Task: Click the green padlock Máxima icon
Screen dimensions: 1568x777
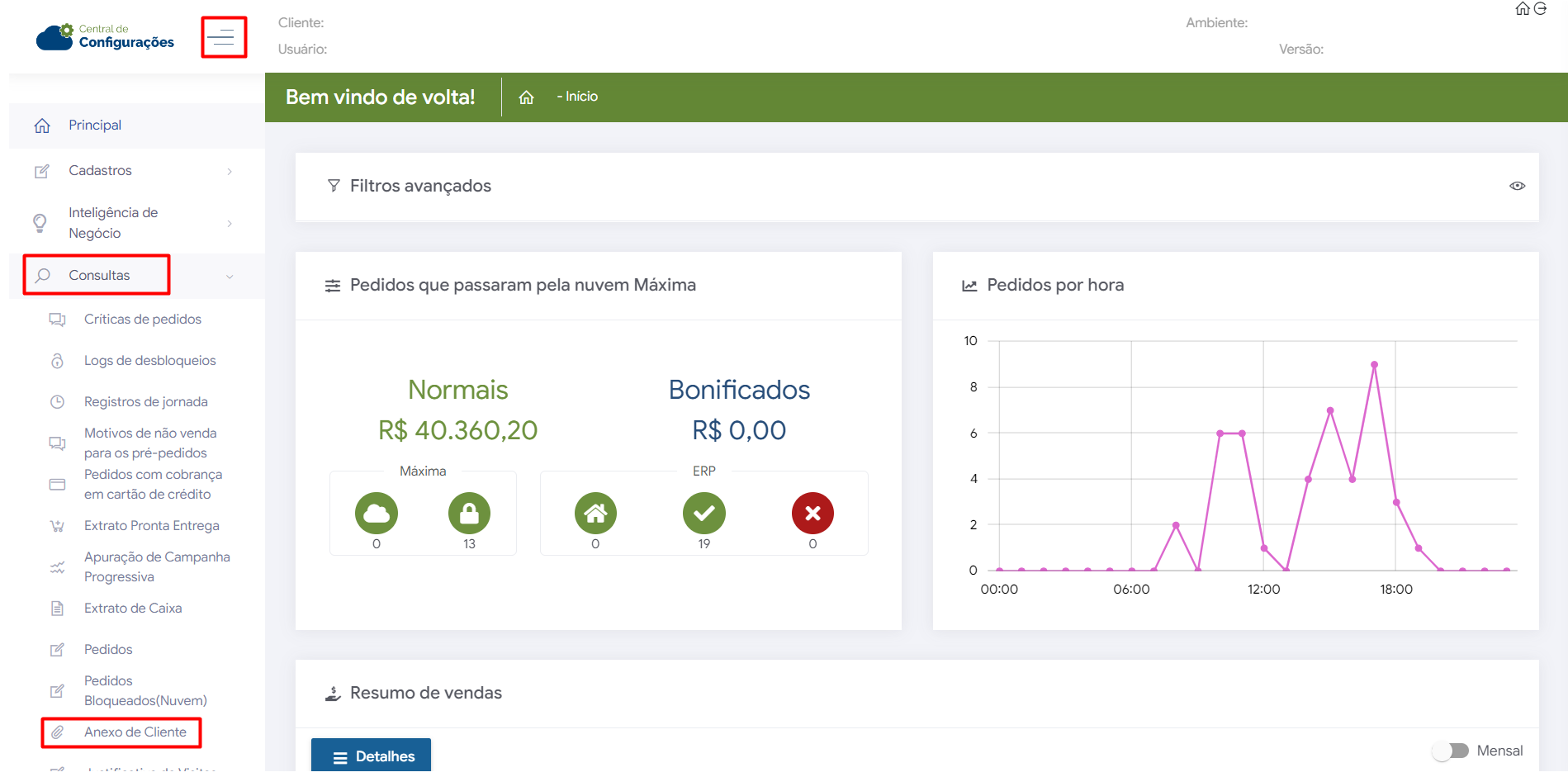Action: 469,514
